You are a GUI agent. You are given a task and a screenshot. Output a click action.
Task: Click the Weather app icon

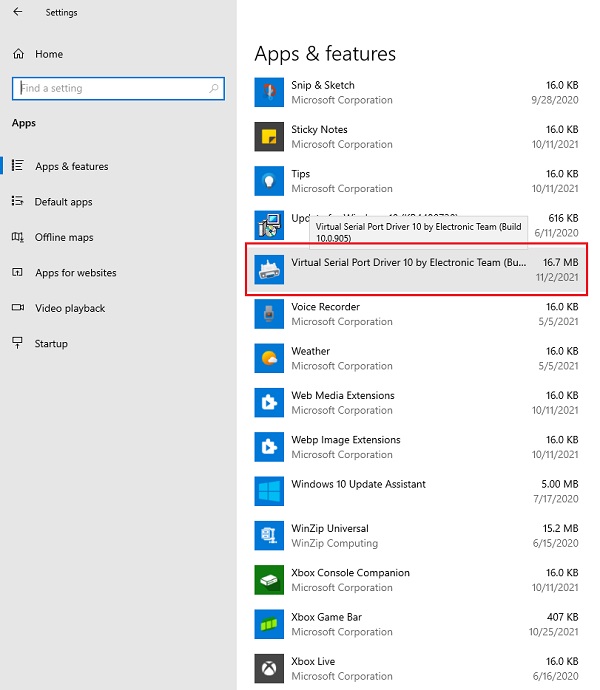click(269, 358)
